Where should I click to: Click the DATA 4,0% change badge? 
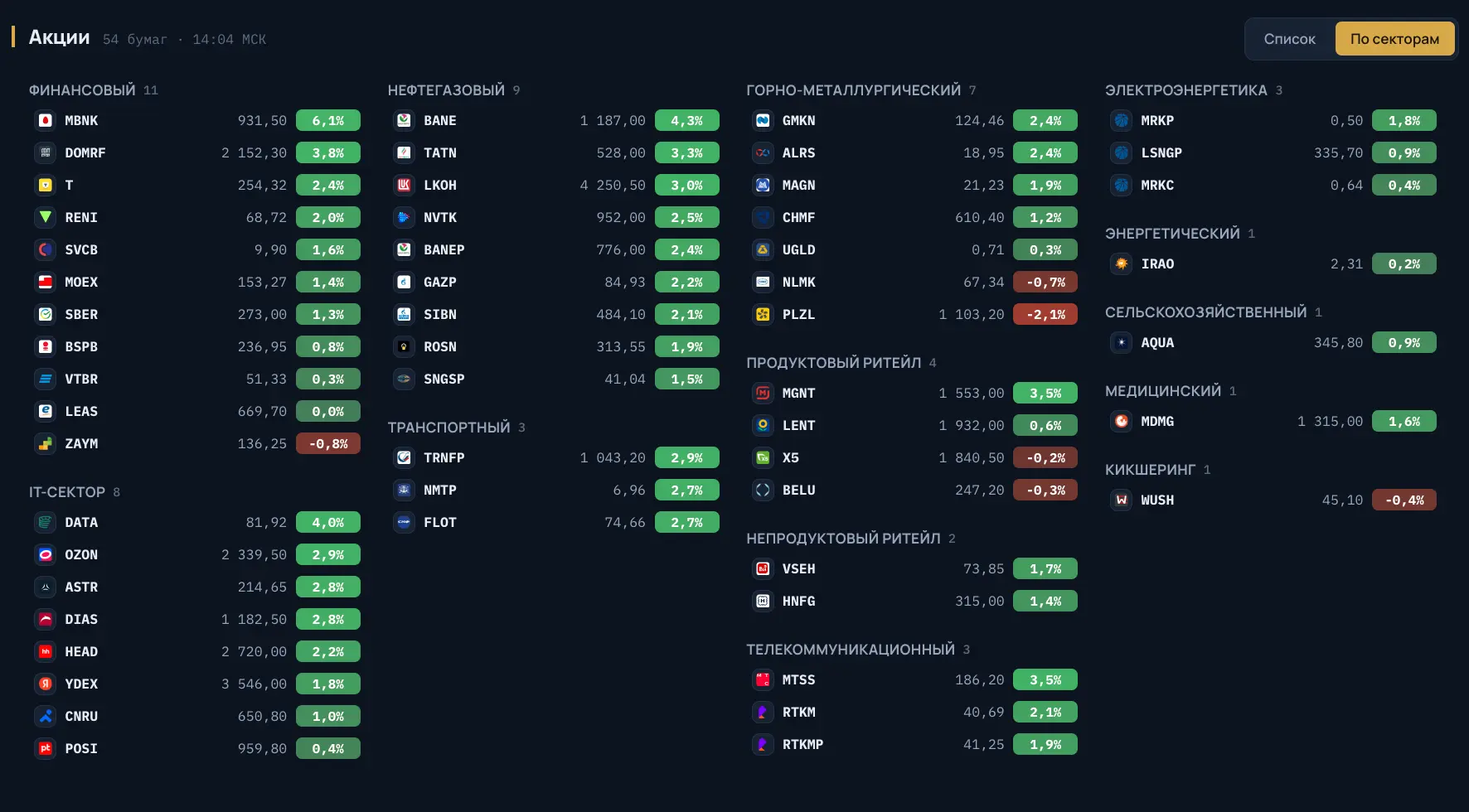(x=328, y=523)
